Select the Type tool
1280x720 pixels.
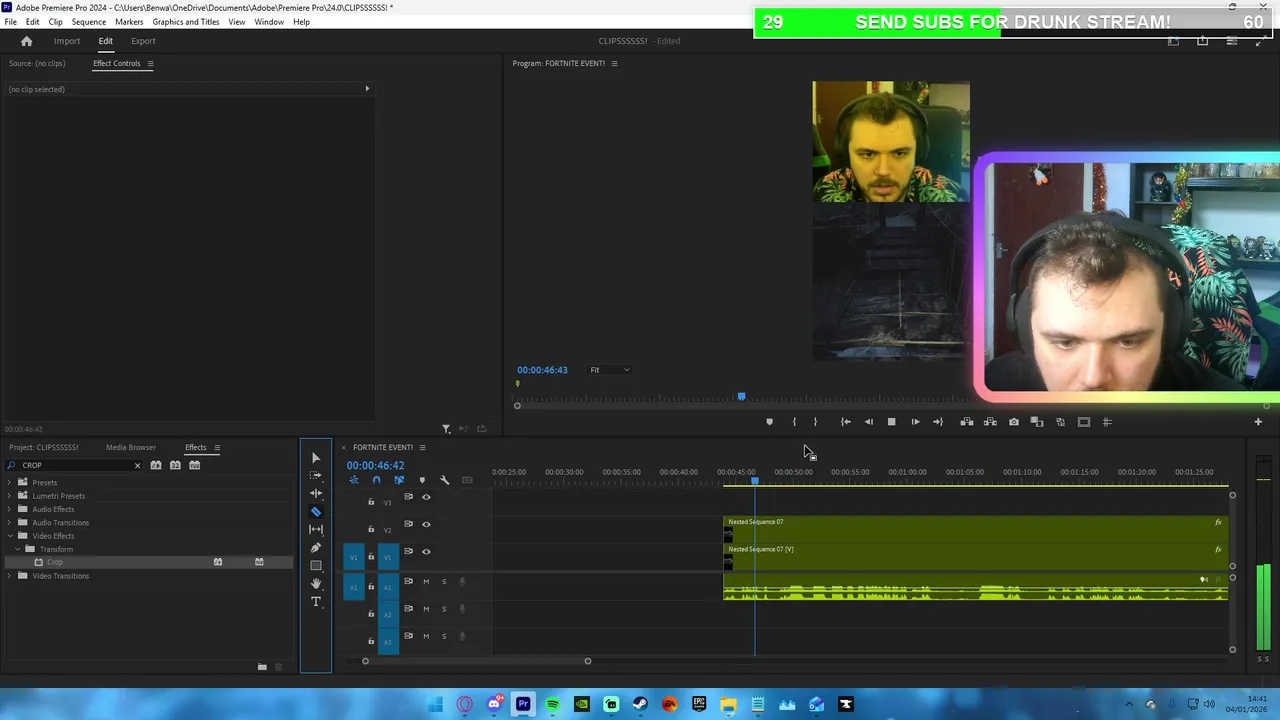(x=316, y=601)
